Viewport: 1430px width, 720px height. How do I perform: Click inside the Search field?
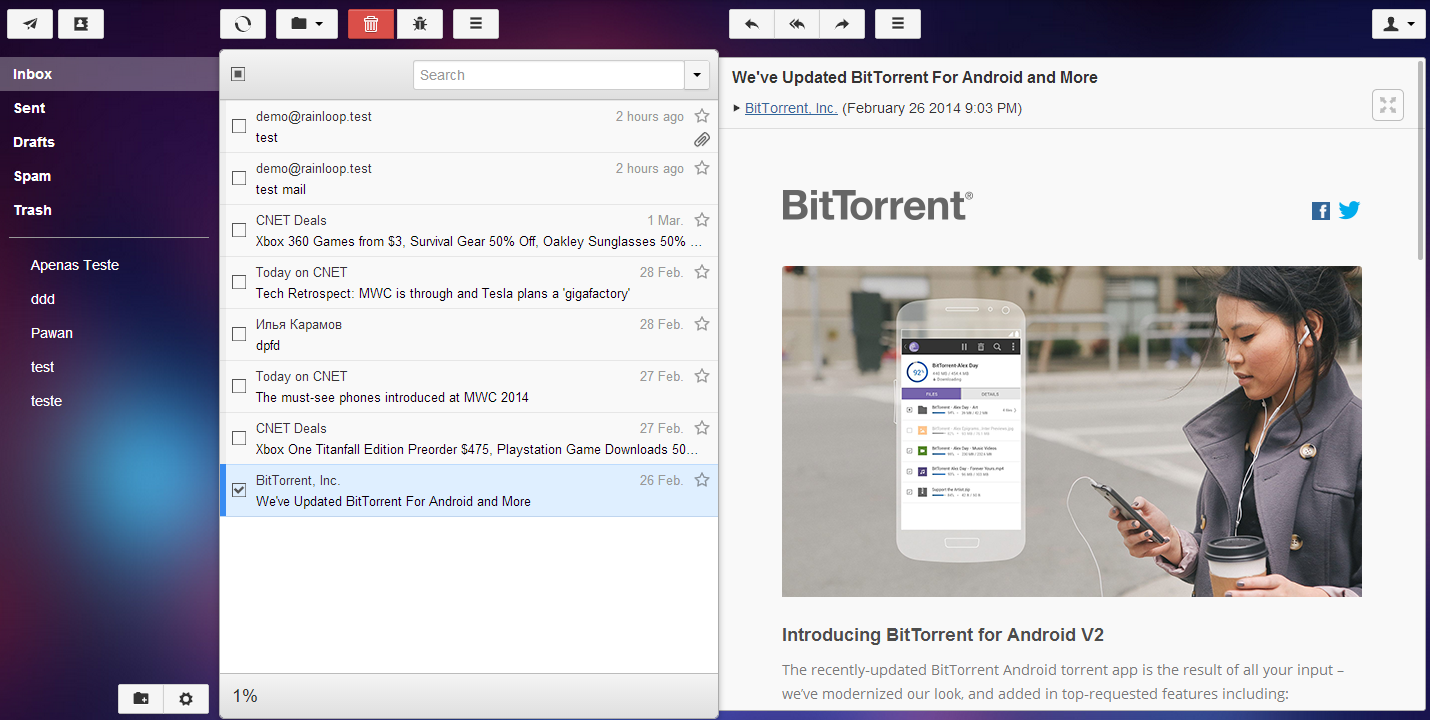[x=548, y=75]
